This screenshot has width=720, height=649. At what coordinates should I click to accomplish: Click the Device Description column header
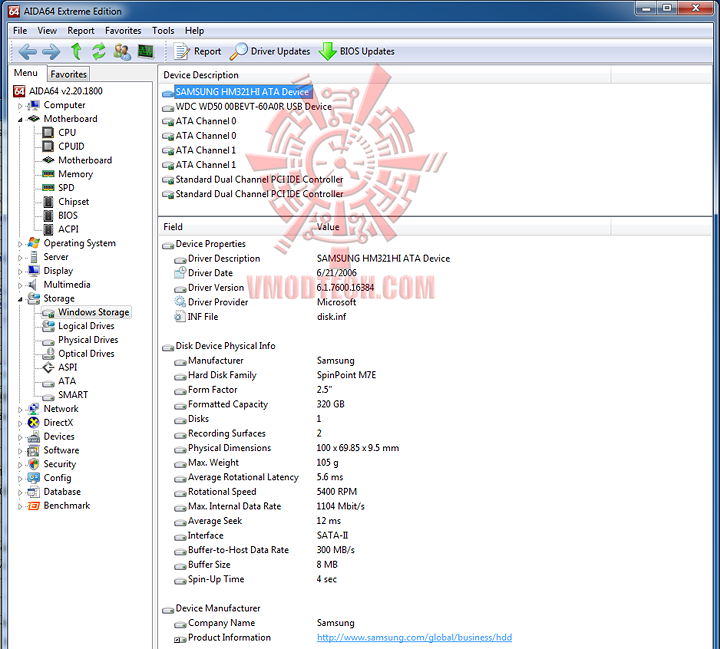(385, 75)
